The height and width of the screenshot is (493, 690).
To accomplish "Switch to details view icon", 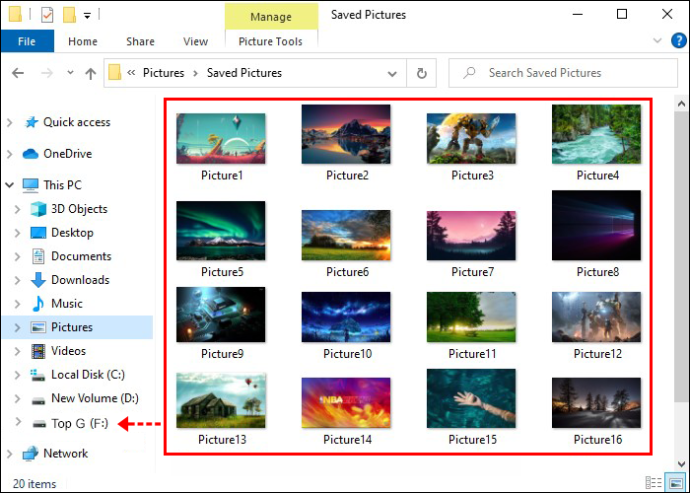I will (x=653, y=482).
